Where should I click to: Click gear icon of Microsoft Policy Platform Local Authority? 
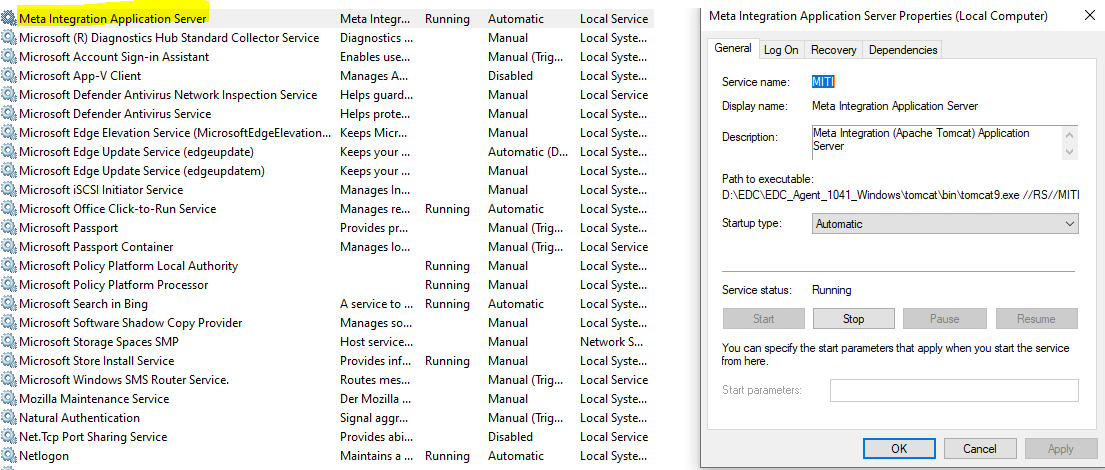pos(8,266)
